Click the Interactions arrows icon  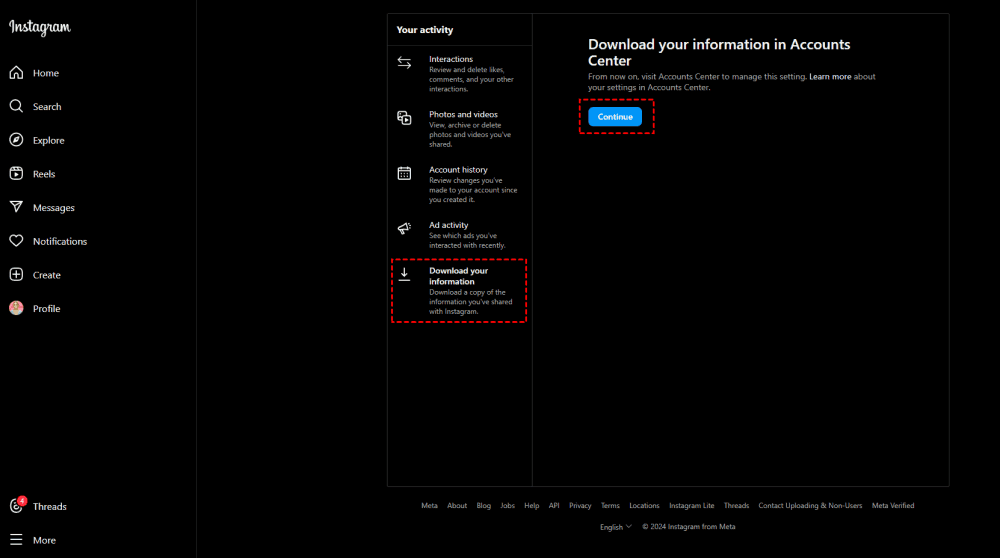tap(404, 62)
